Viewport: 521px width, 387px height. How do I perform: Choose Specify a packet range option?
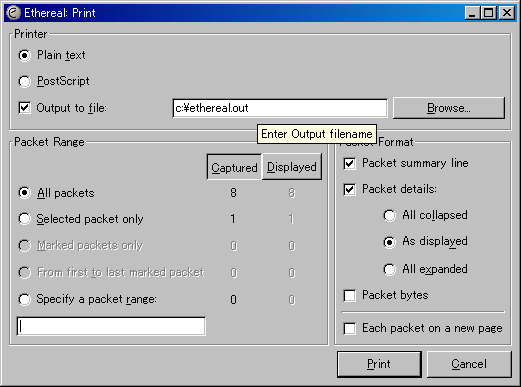24,299
